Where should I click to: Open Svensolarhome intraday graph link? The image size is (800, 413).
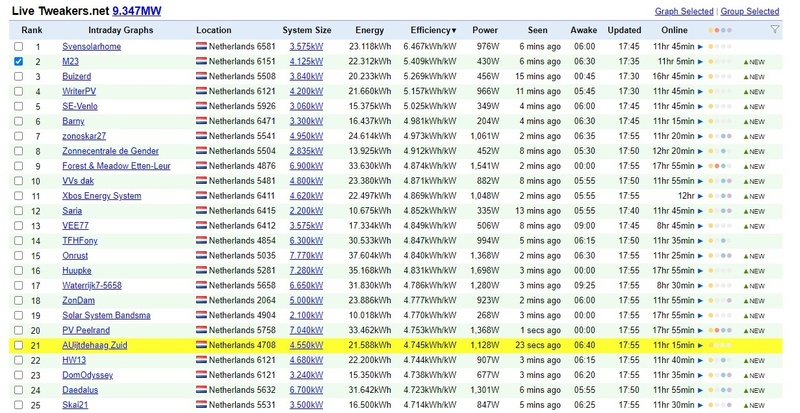pyautogui.click(x=92, y=46)
